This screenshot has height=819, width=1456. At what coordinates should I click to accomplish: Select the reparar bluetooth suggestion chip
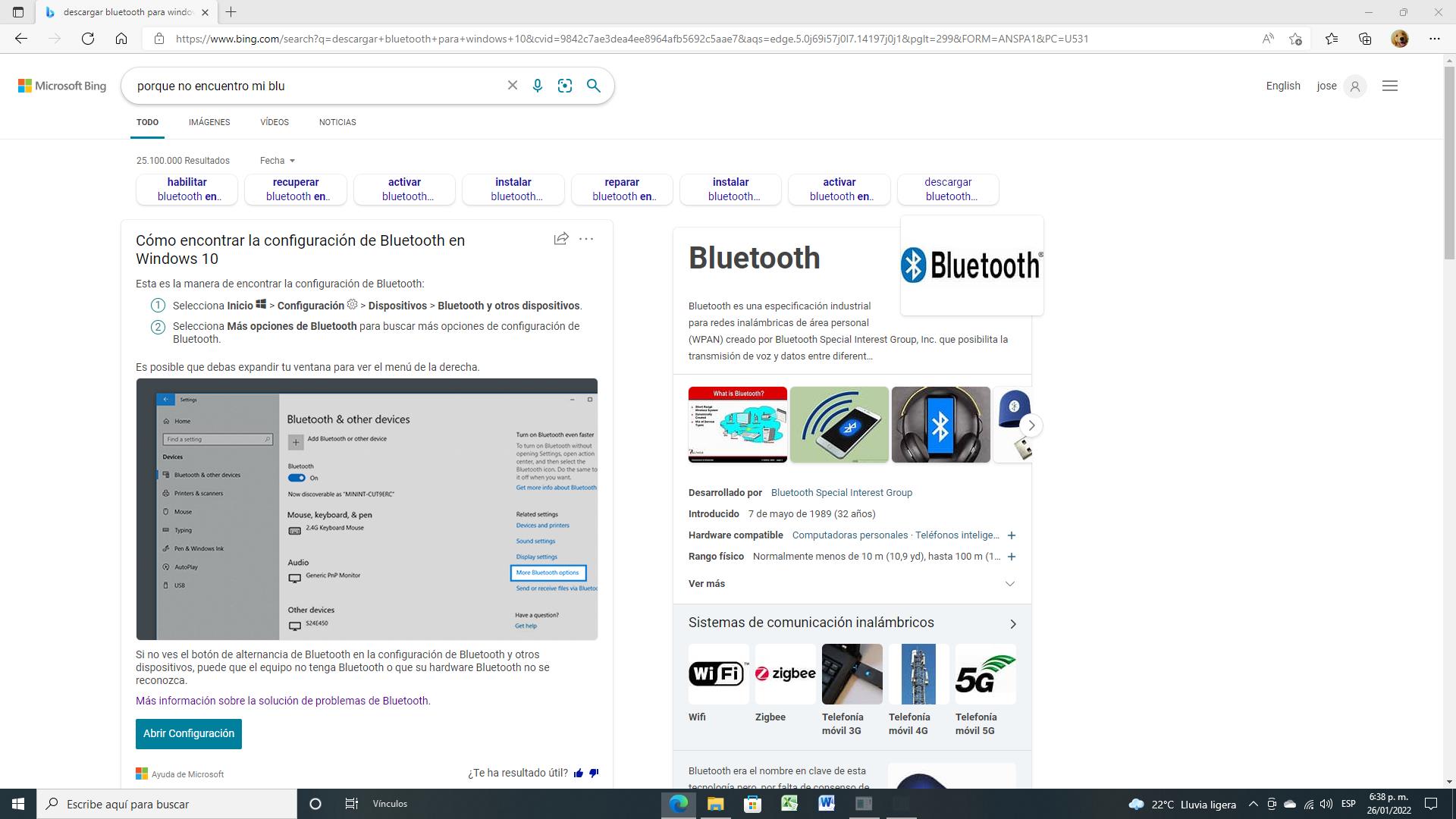click(x=622, y=189)
